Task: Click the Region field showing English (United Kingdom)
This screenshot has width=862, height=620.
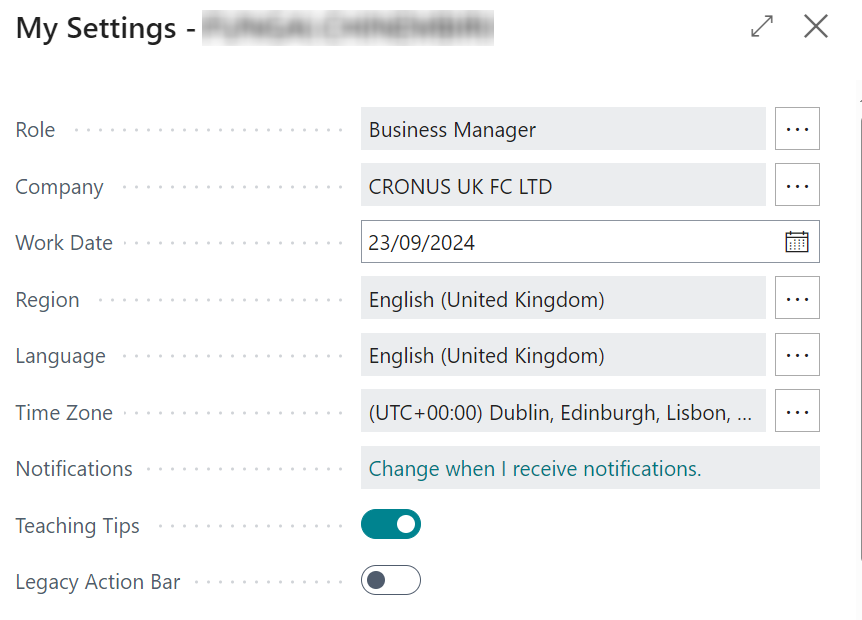Action: tap(563, 298)
